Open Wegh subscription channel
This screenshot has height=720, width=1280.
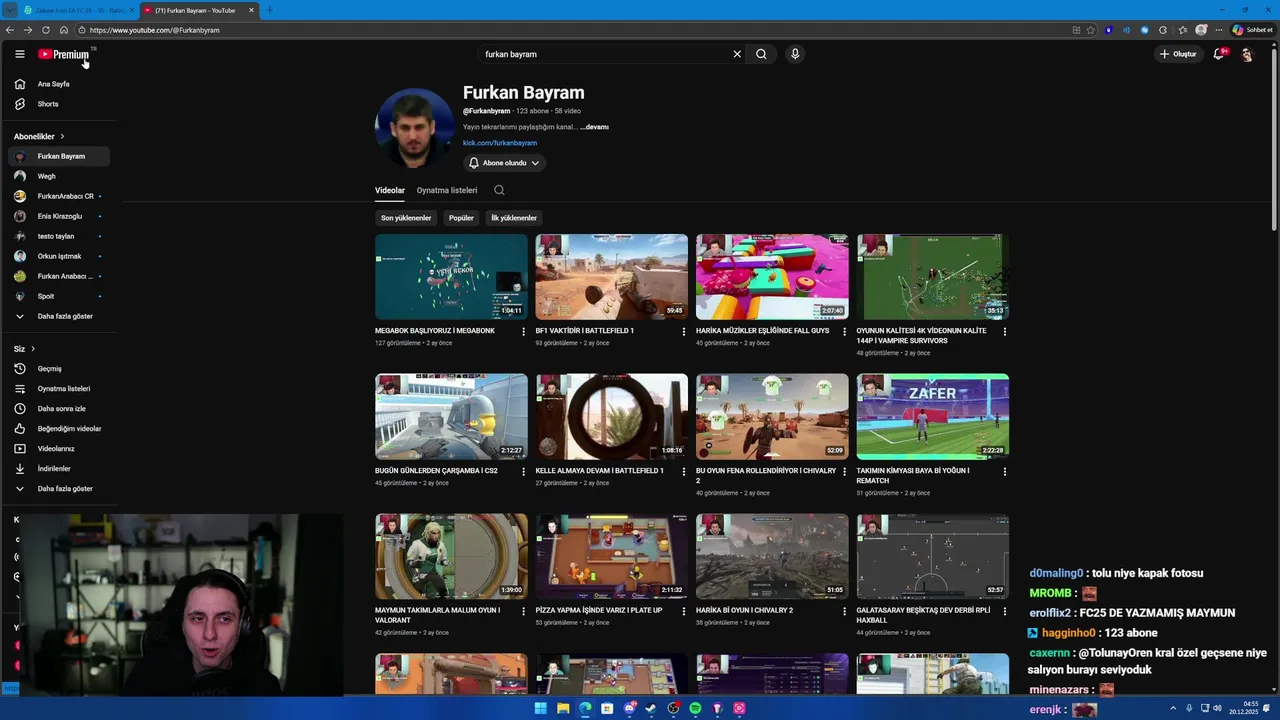click(58, 176)
